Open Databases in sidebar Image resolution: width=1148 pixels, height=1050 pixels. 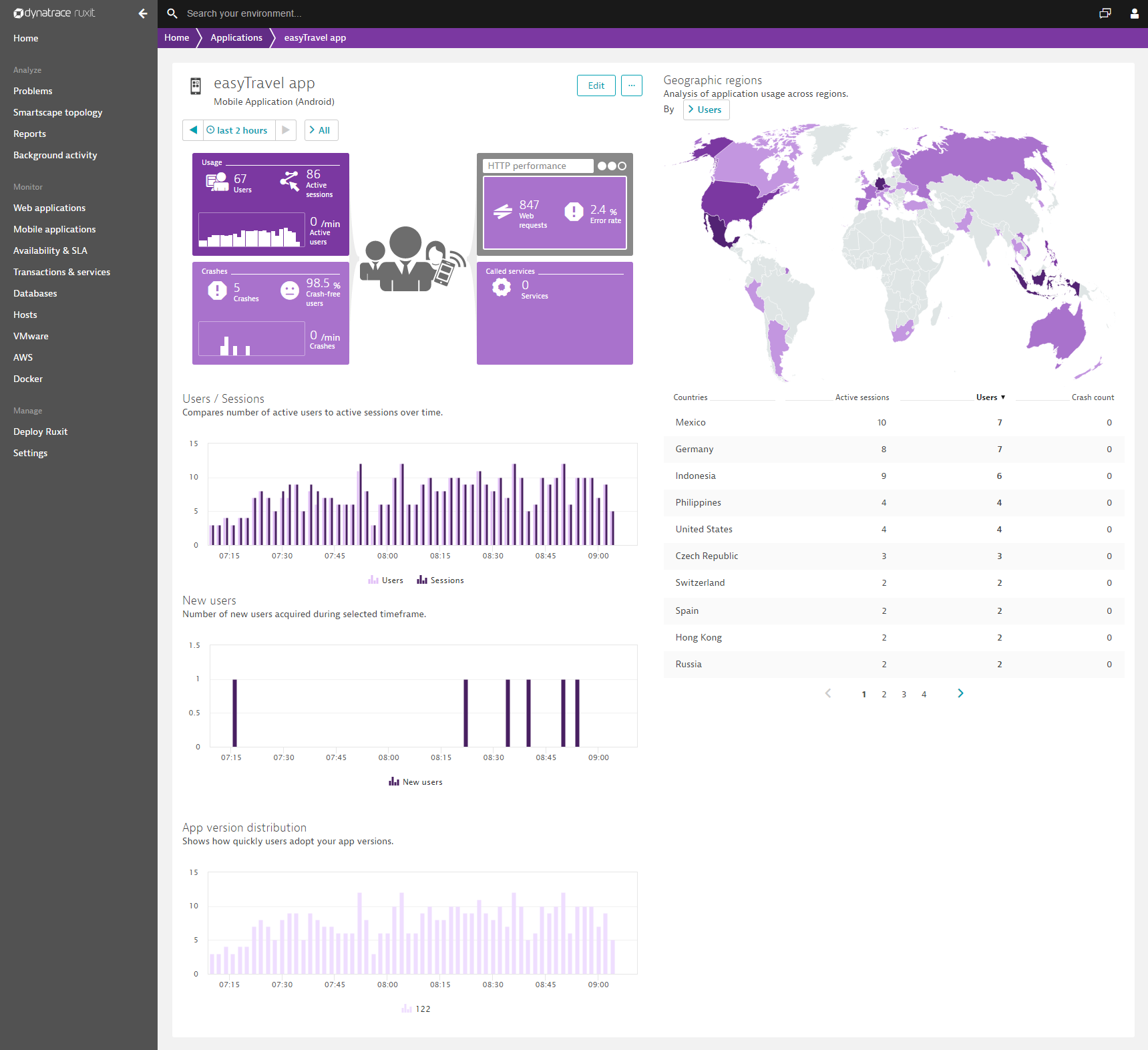[35, 293]
